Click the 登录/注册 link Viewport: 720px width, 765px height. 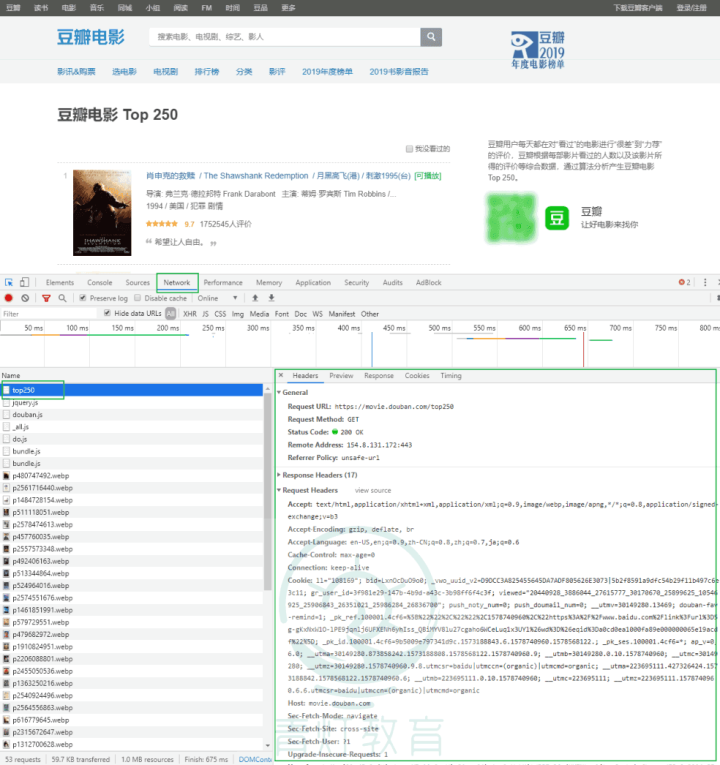click(691, 8)
